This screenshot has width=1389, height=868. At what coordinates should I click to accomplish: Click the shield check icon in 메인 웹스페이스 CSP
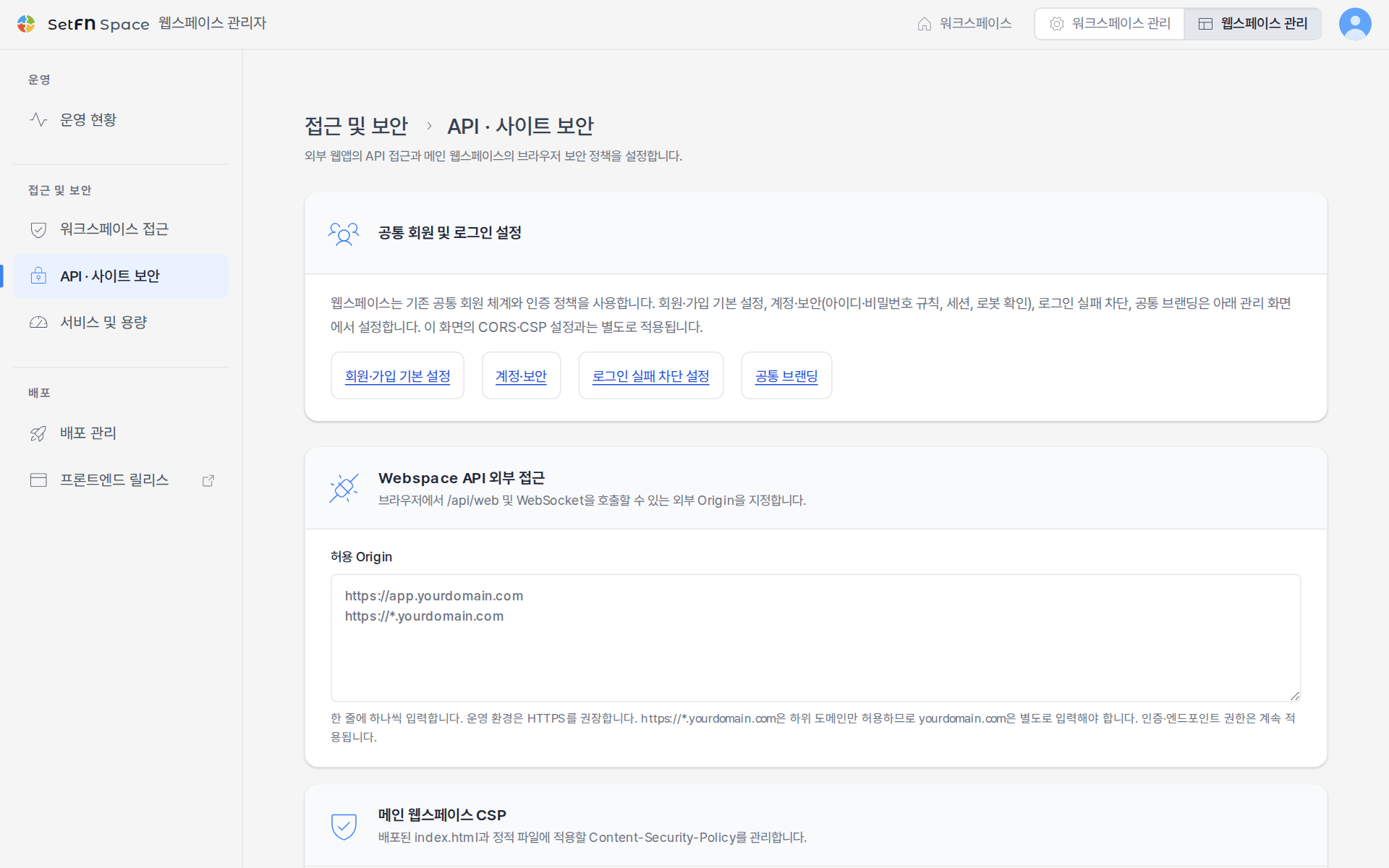[x=344, y=825]
